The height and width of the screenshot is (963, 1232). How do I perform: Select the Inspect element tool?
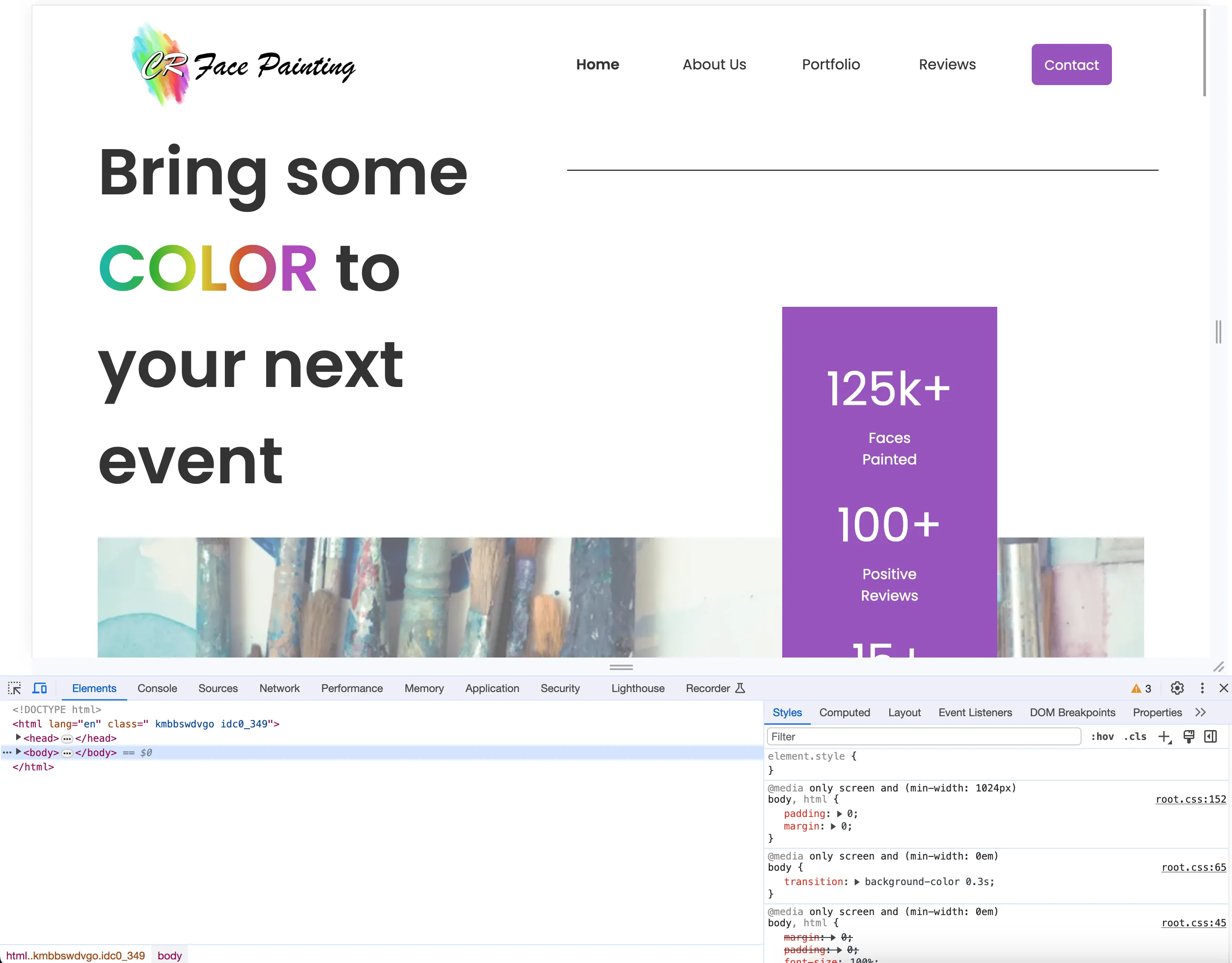[x=14, y=688]
